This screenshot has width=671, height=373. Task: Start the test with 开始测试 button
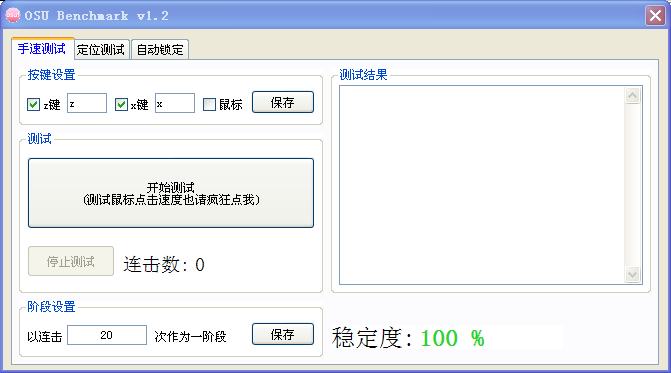click(x=171, y=193)
